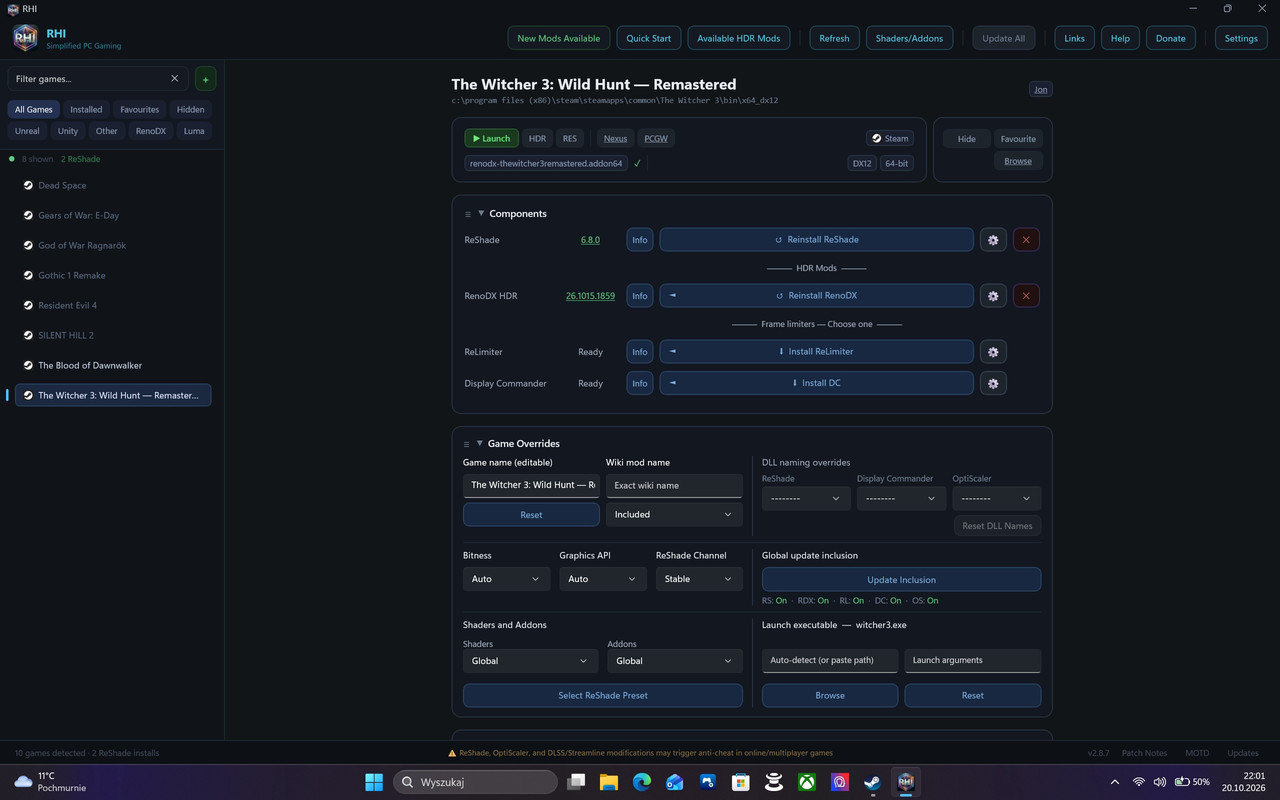Collapse the Components section
1280x800 pixels.
[481, 213]
